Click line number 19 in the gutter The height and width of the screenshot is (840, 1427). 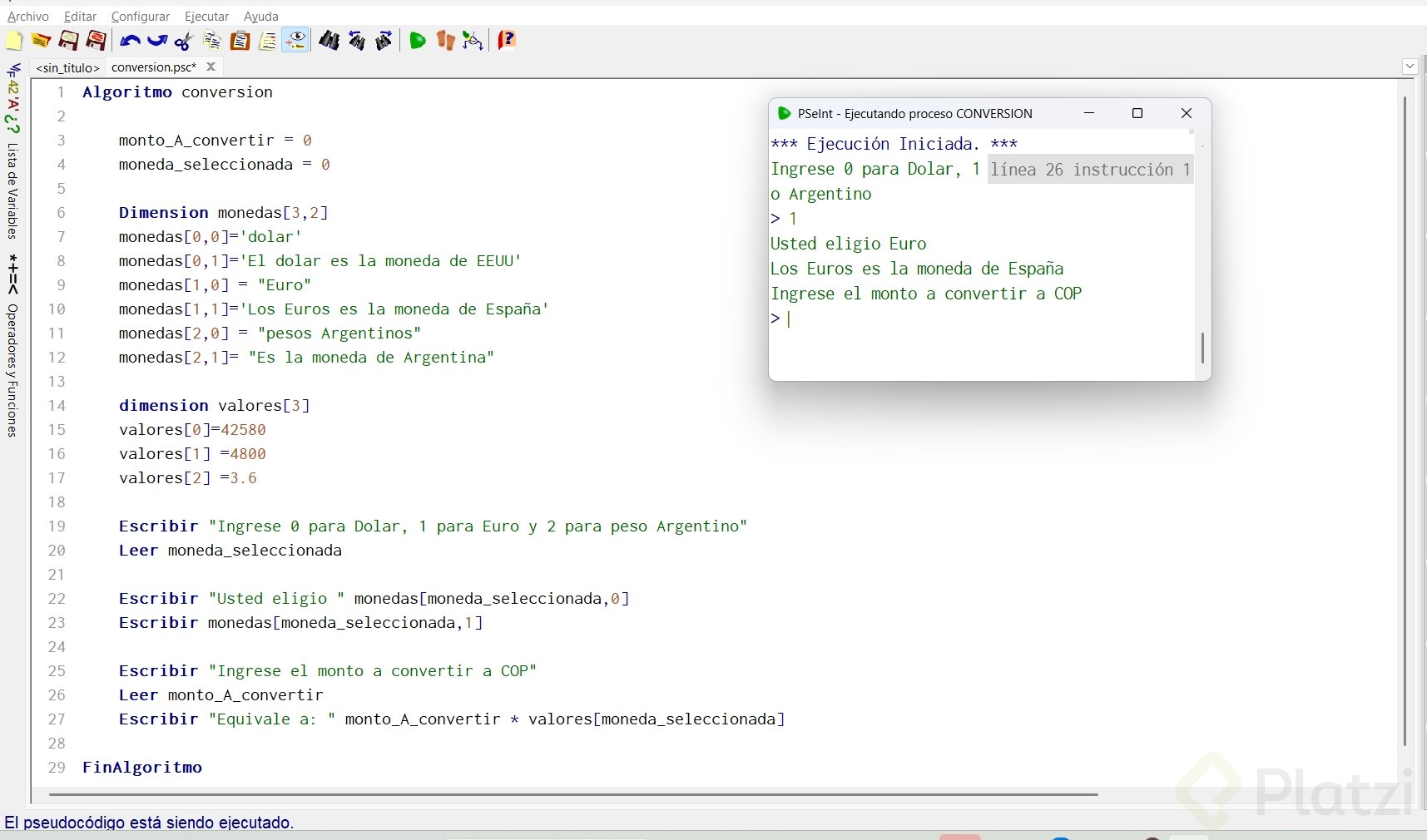tap(56, 526)
